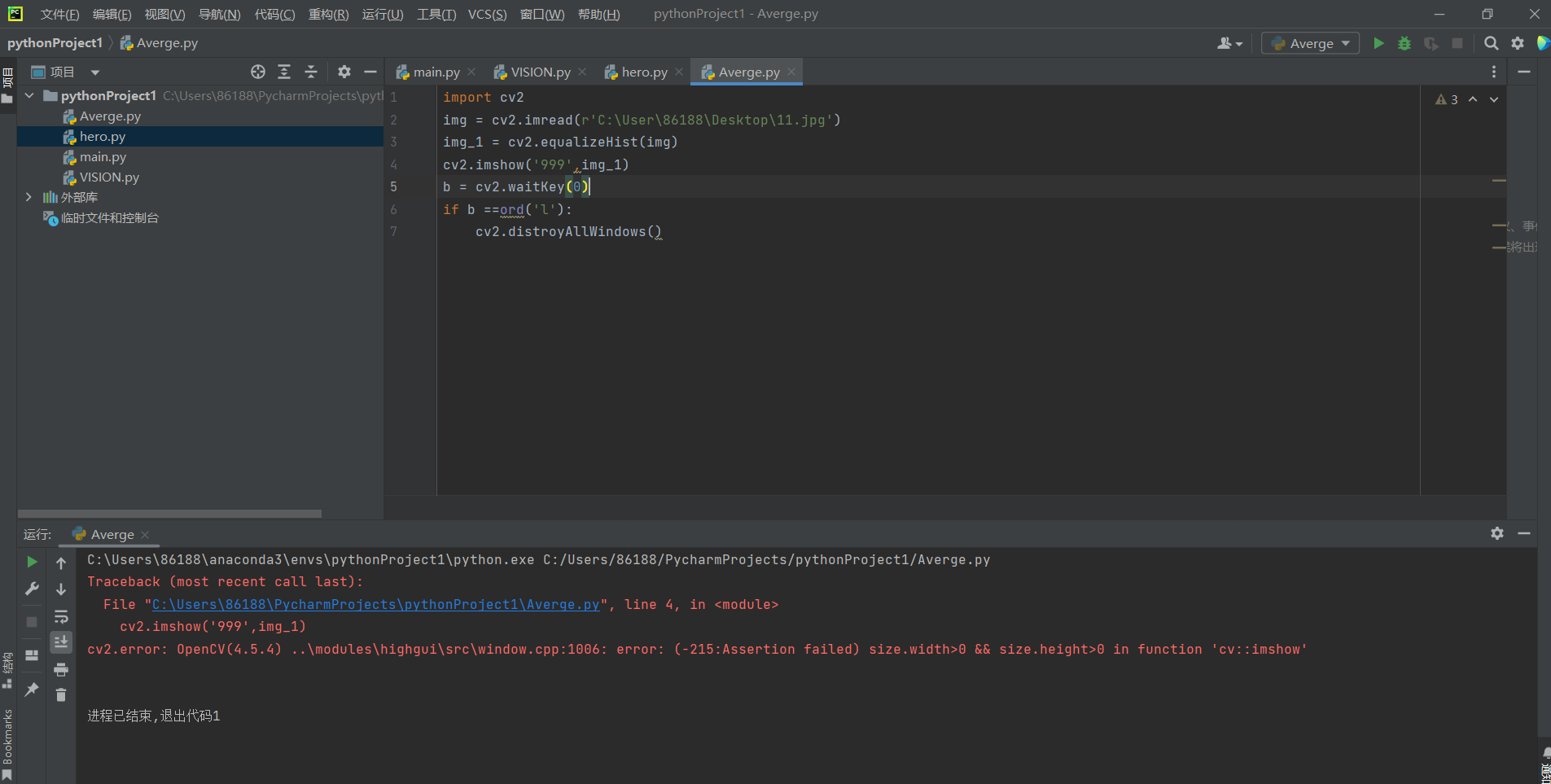The width and height of the screenshot is (1551, 784).
Task: Run with coverage icon in top toolbar
Action: [1431, 43]
